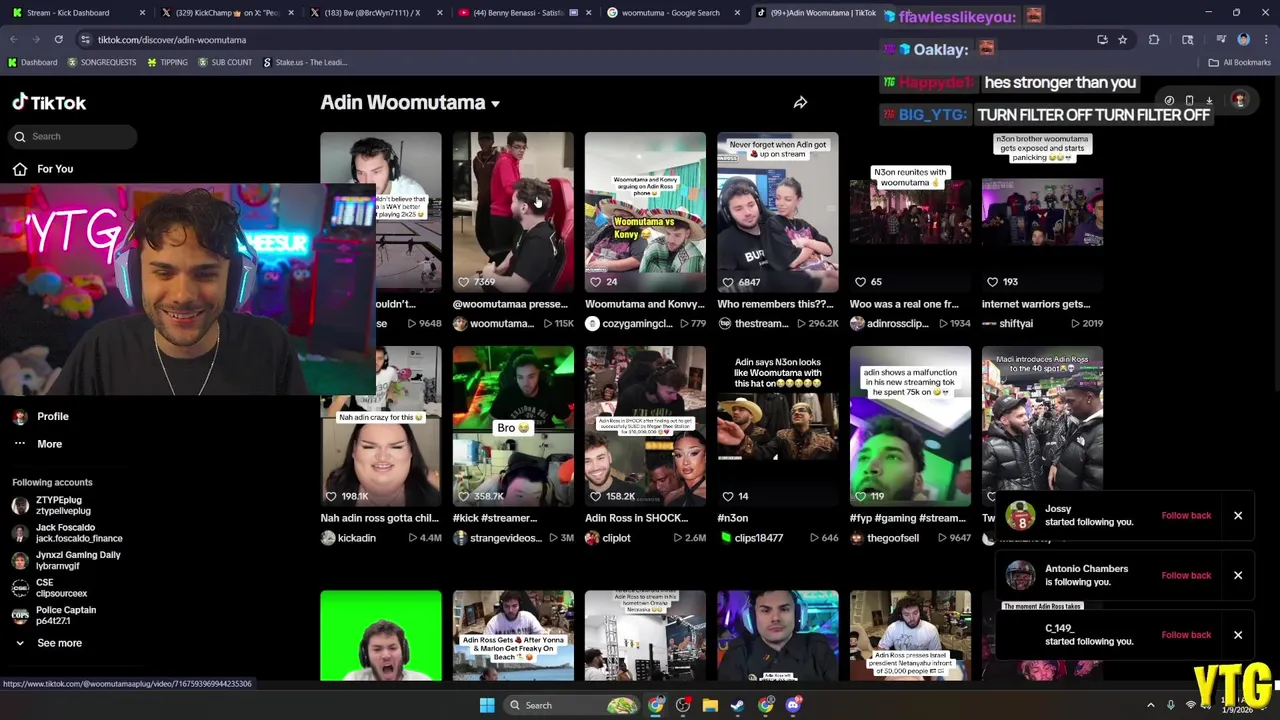Dismiss the C_149_ follow notification
Viewport: 1280px width, 720px height.
1238,635
